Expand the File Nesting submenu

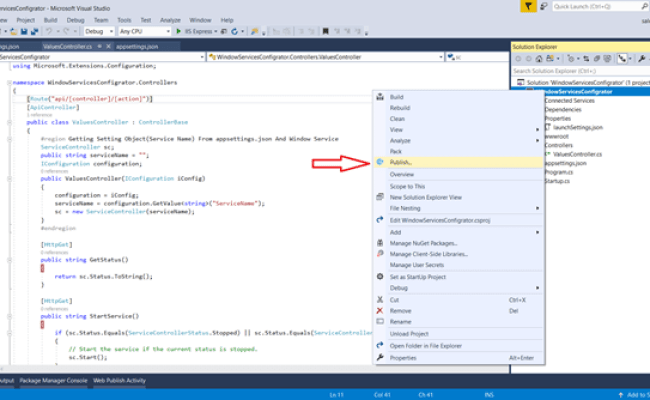458,208
